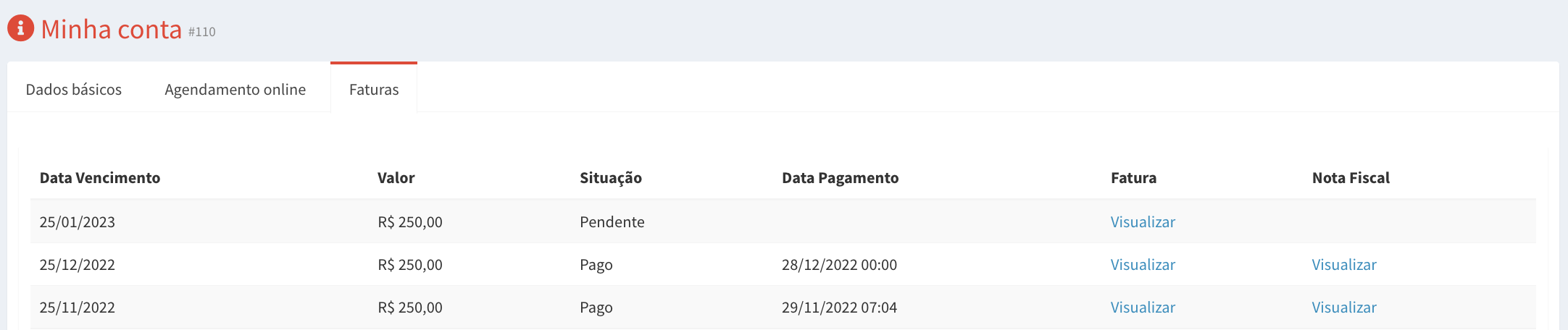
Task: Click the Minha conta page title
Action: click(112, 29)
